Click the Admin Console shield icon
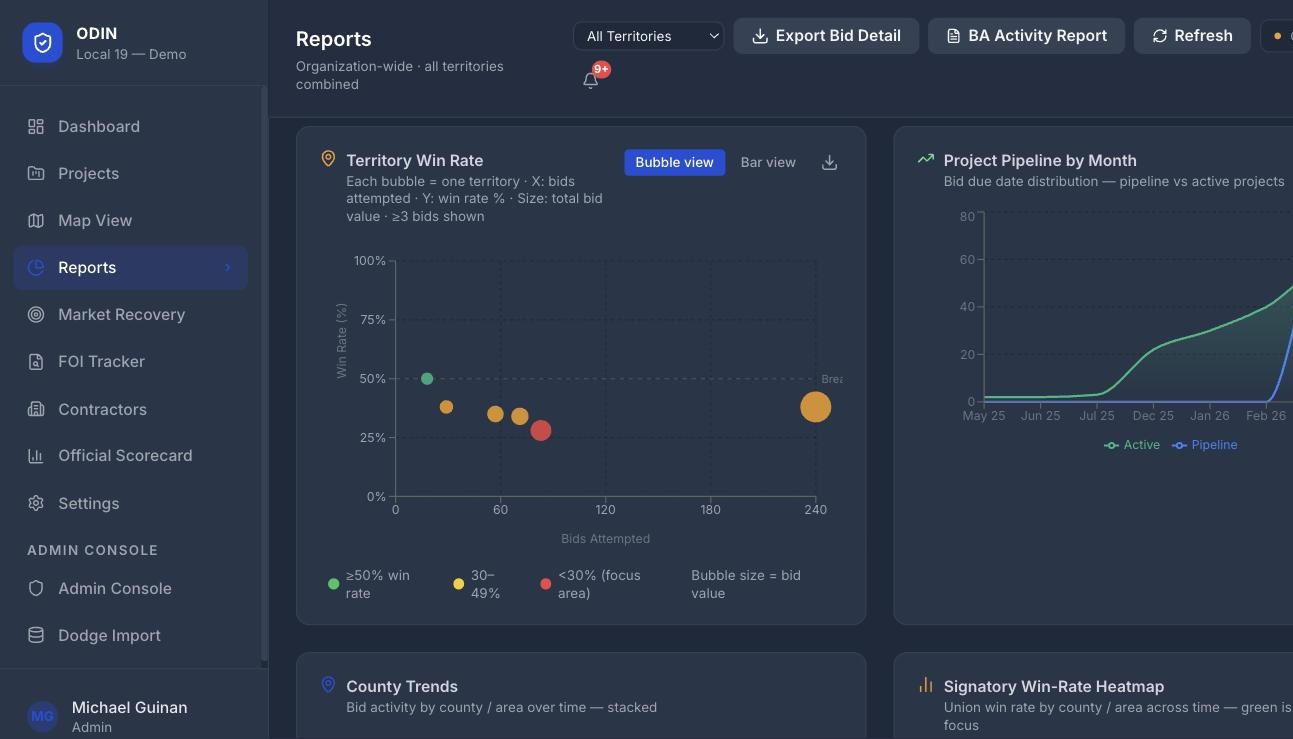1293x739 pixels. coord(36,588)
